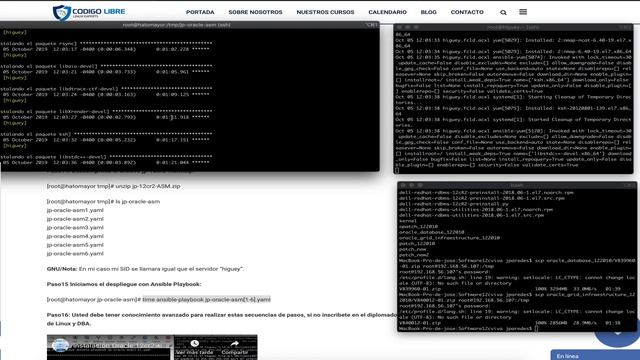Screen dimensions: 640x360
Task: Go to the PORTADA page
Action: [200, 12]
